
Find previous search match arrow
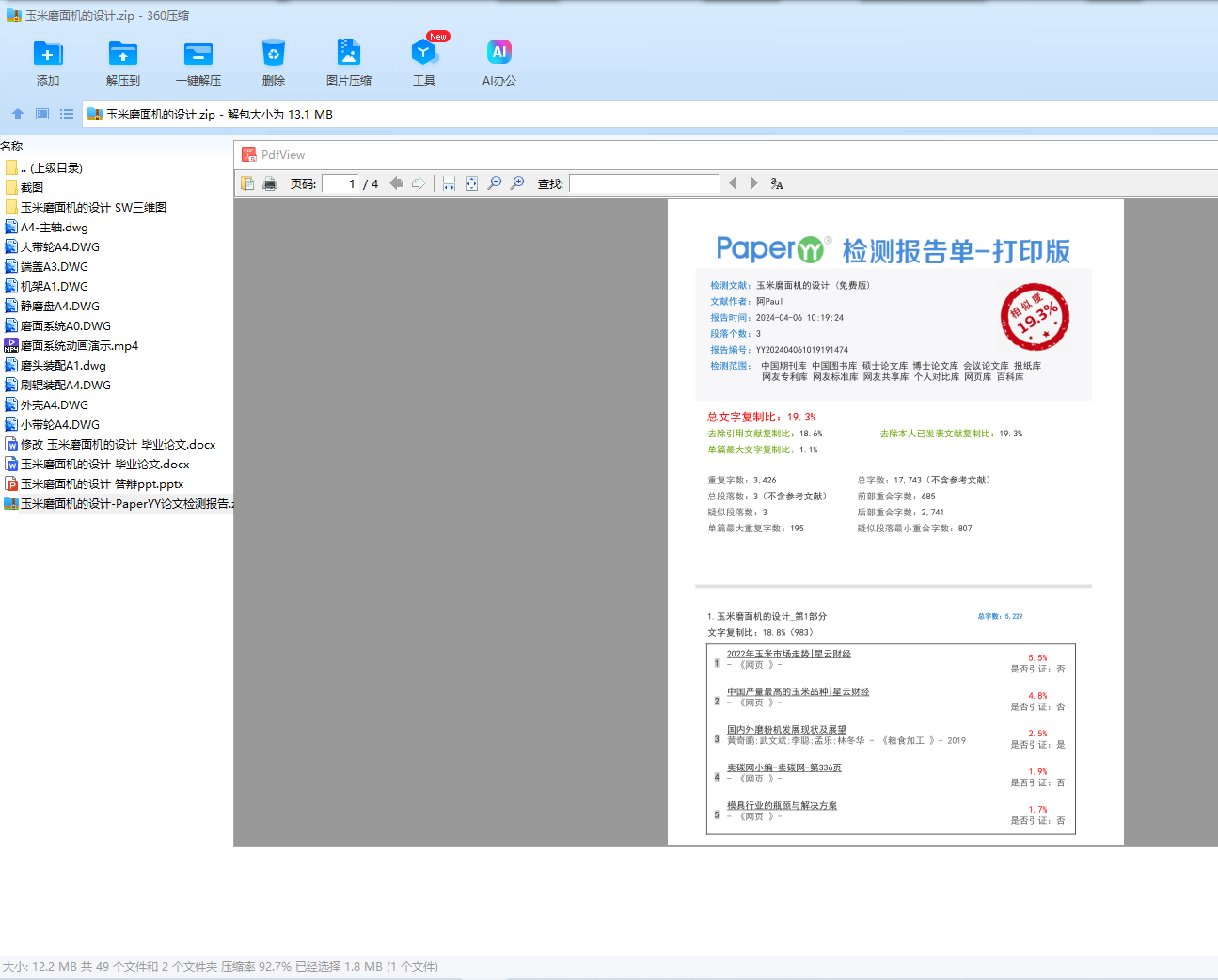click(x=733, y=183)
